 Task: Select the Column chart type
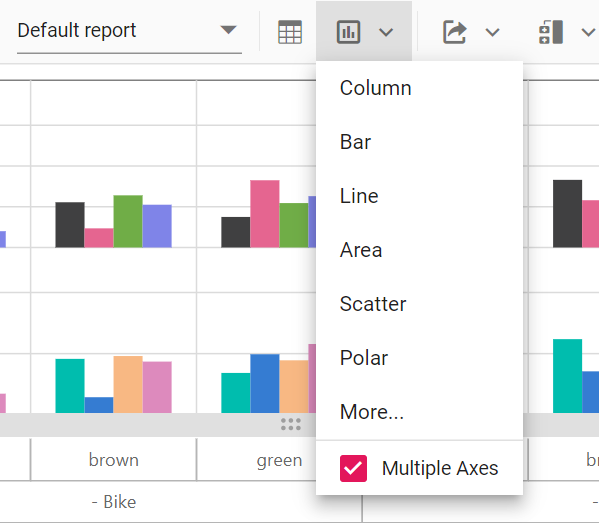(419, 88)
